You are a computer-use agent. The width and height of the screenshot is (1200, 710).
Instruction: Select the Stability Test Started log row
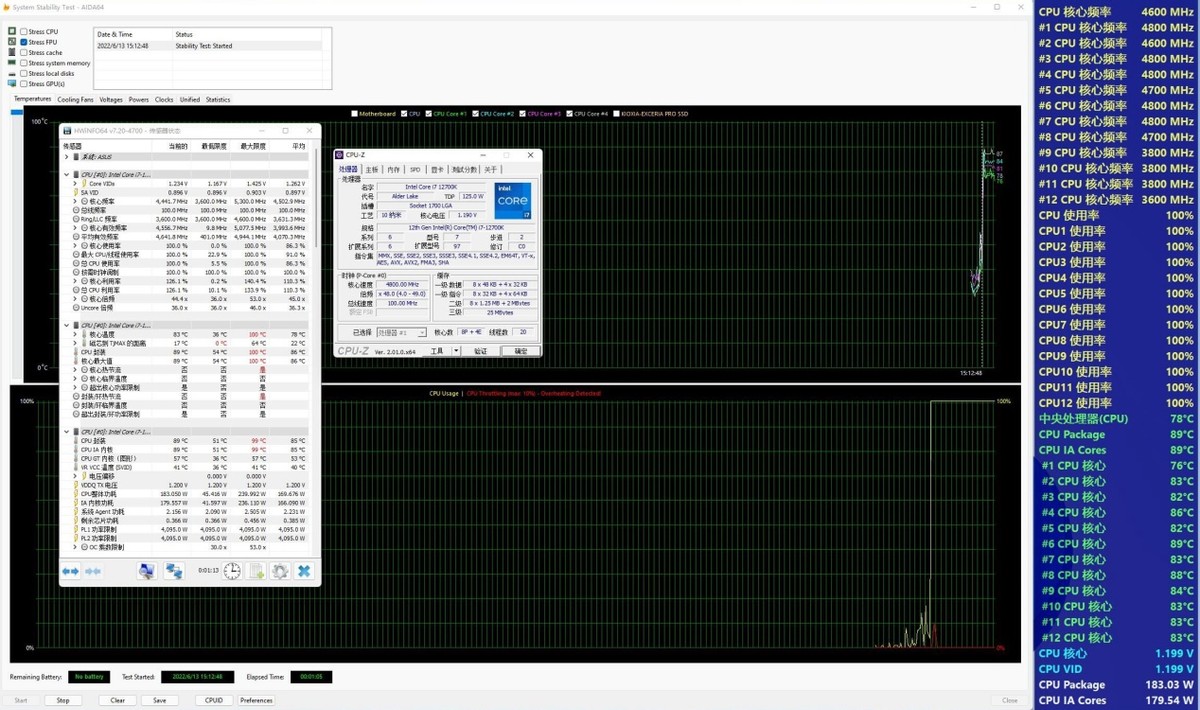tap(208, 46)
